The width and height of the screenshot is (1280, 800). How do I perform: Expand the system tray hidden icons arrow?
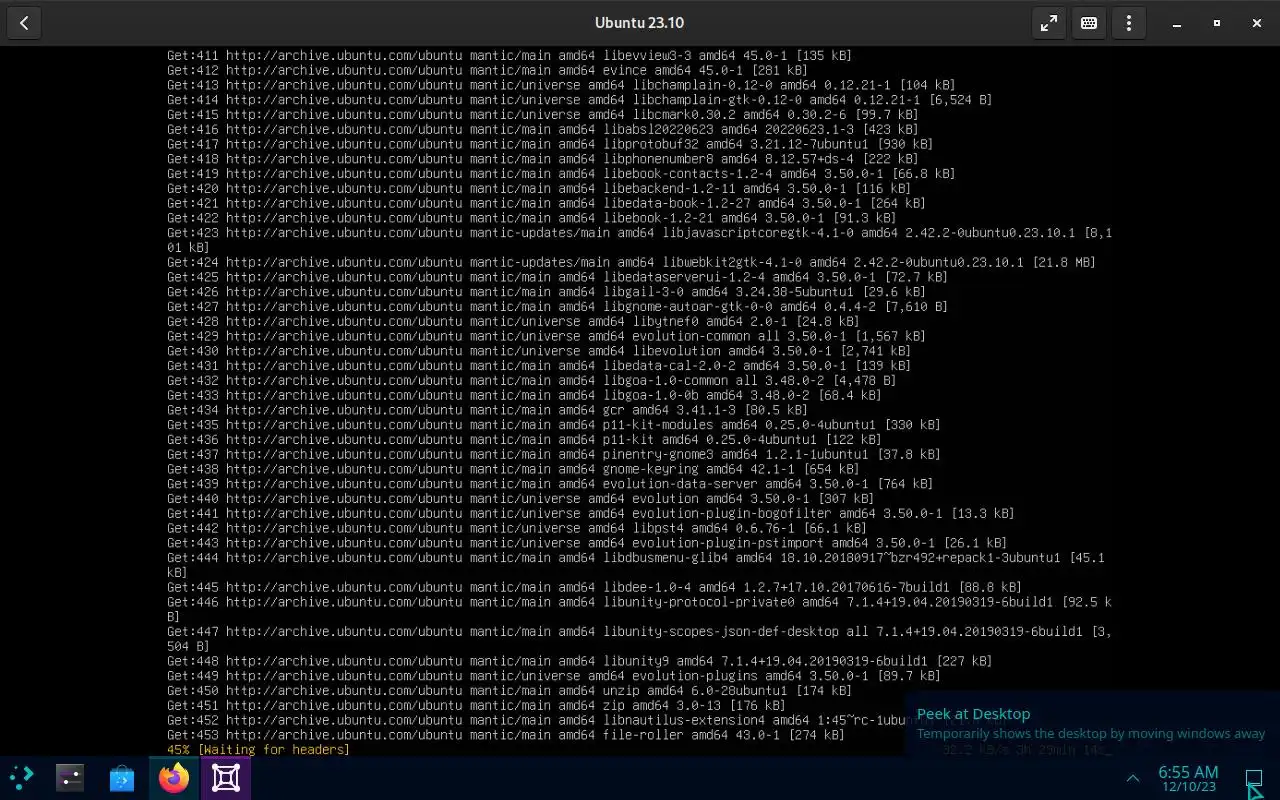tap(1133, 778)
